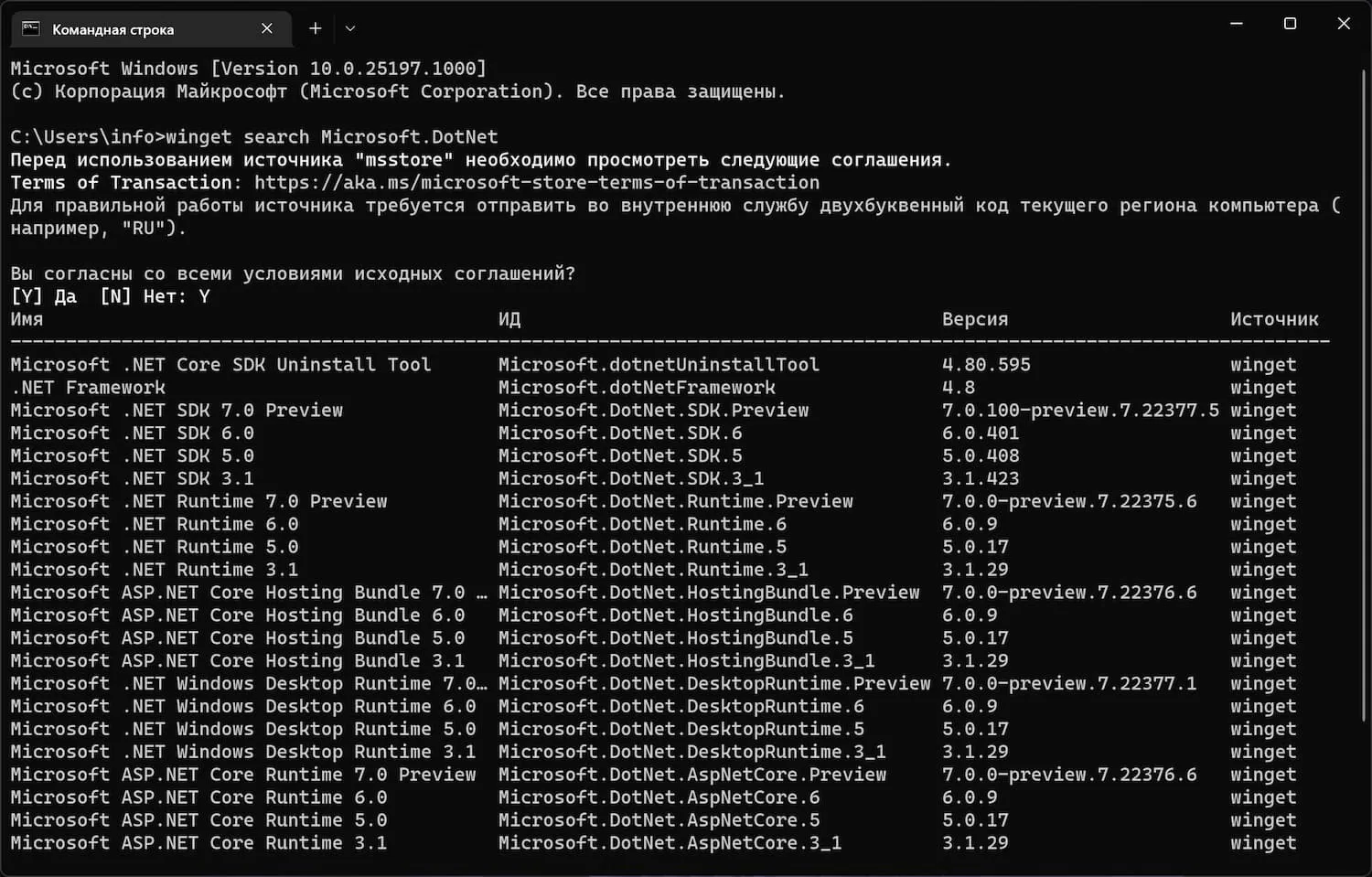1372x877 pixels.
Task: Close the terminal window
Action: tap(1344, 24)
